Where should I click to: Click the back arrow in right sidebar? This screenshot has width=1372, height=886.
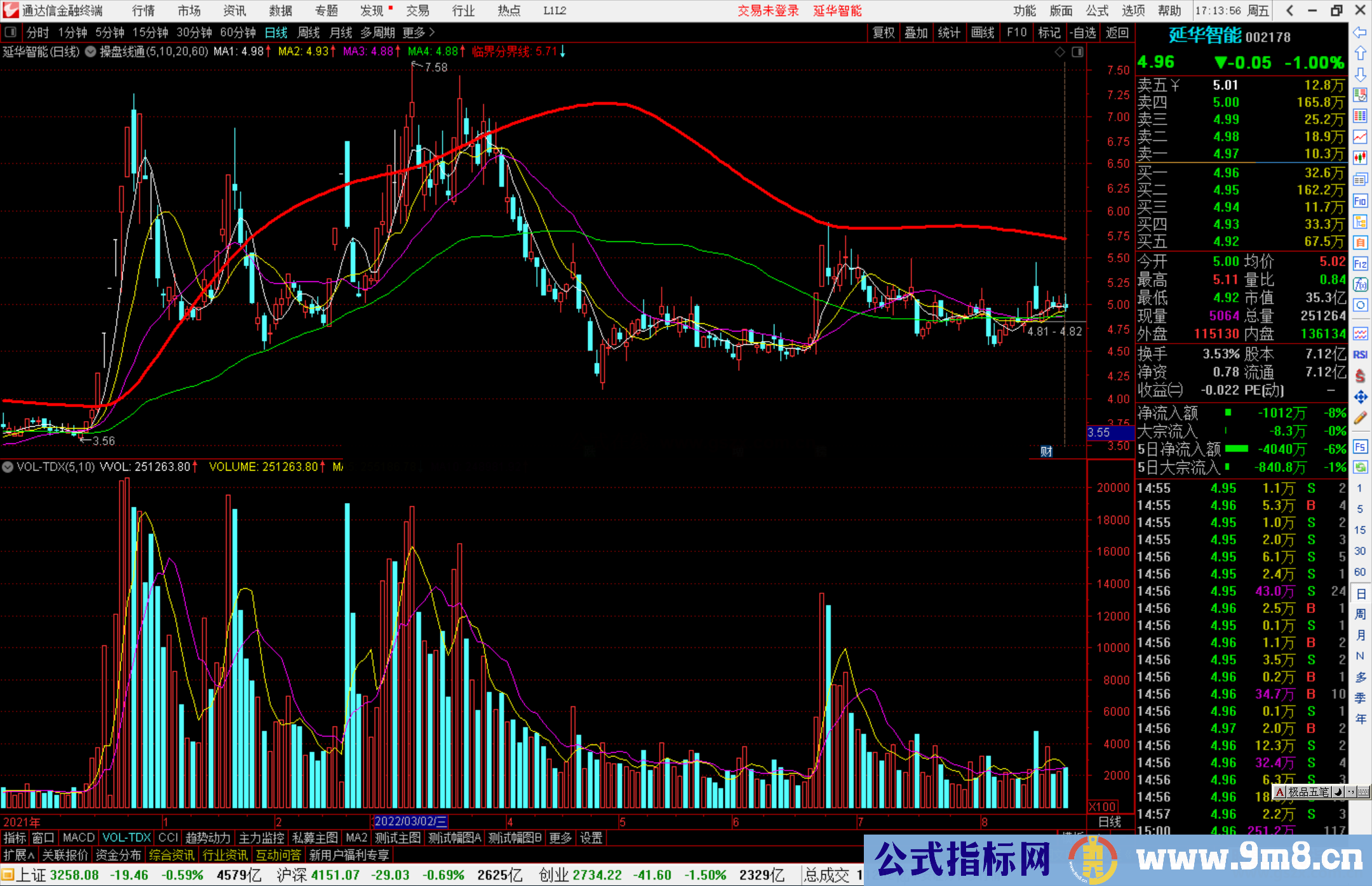(1360, 32)
